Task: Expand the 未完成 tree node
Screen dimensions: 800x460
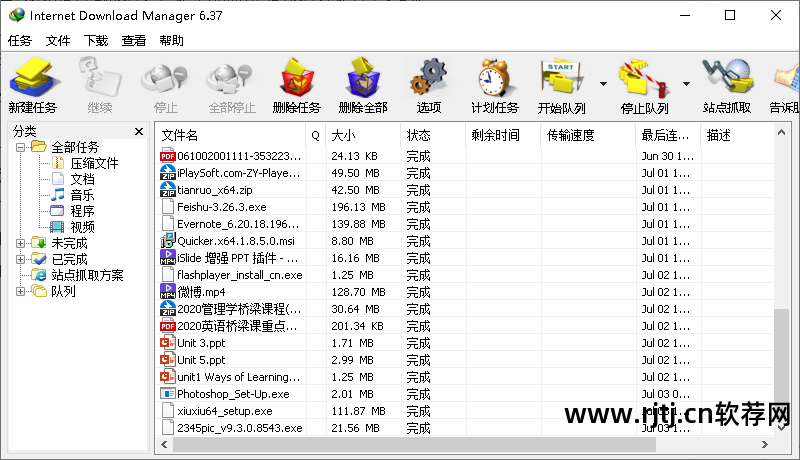Action: tap(20, 243)
